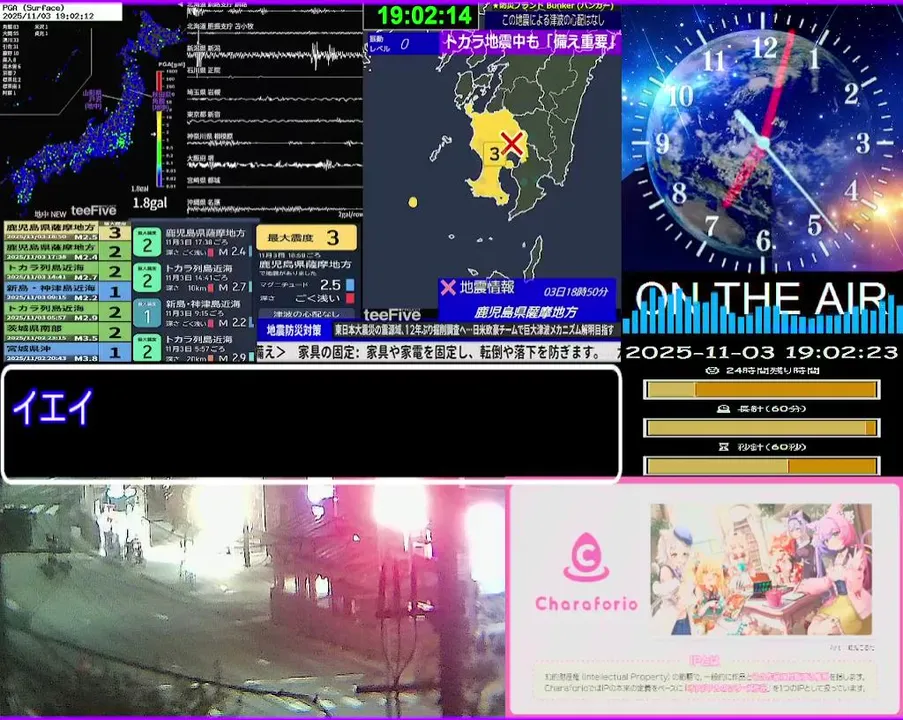The width and height of the screenshot is (903, 720).
Task: Click the 1.8gal reading under the Japan map
Action: tap(150, 203)
